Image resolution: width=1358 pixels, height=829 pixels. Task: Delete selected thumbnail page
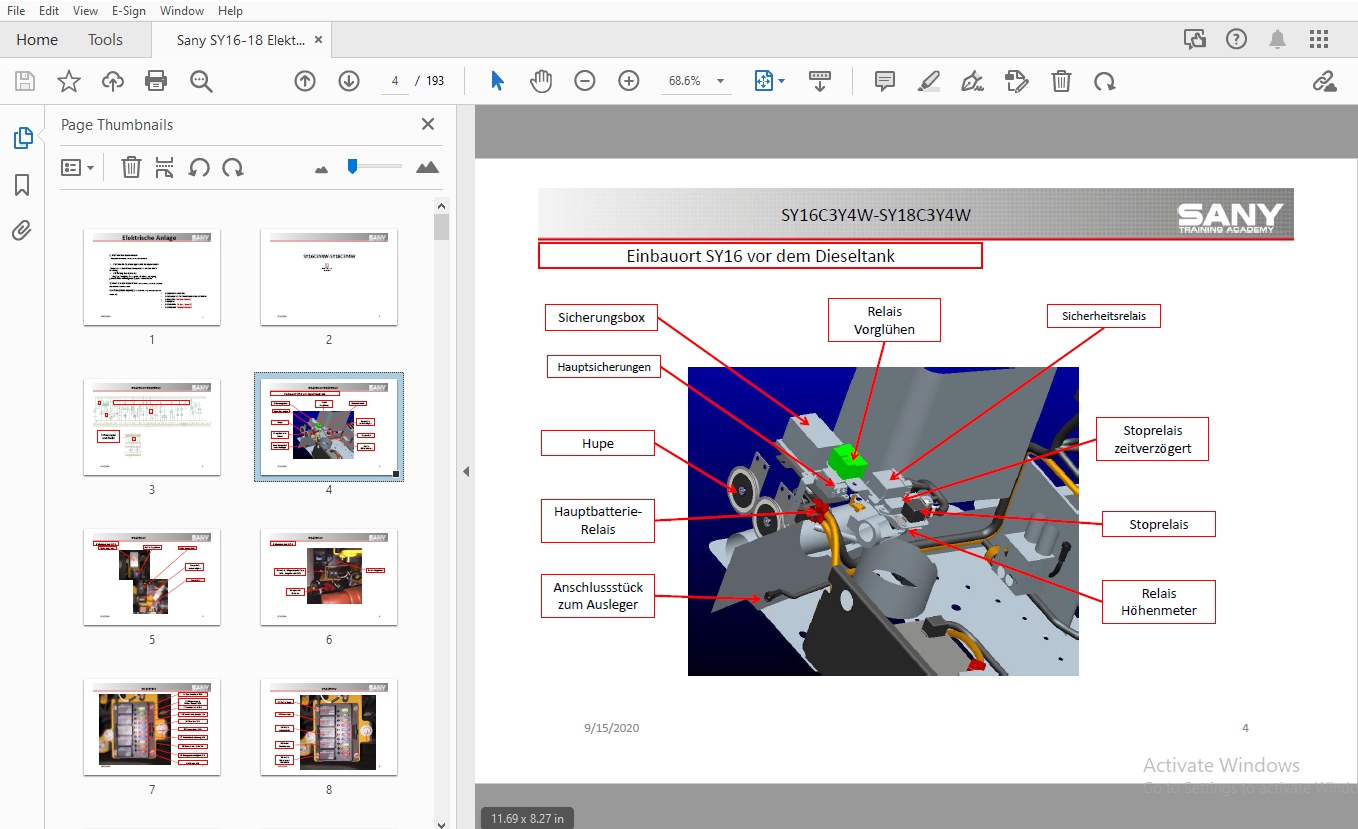(x=131, y=167)
